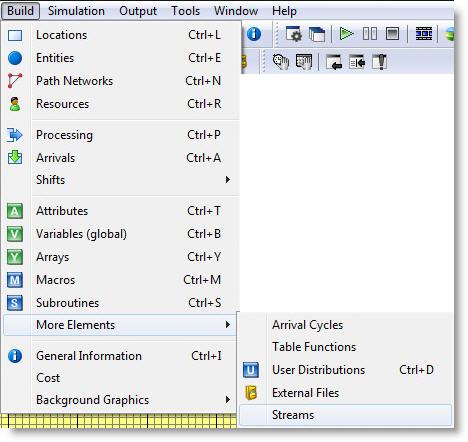This screenshot has width=468, height=442.
Task: Click the User Distributions U icon
Action: pos(251,370)
